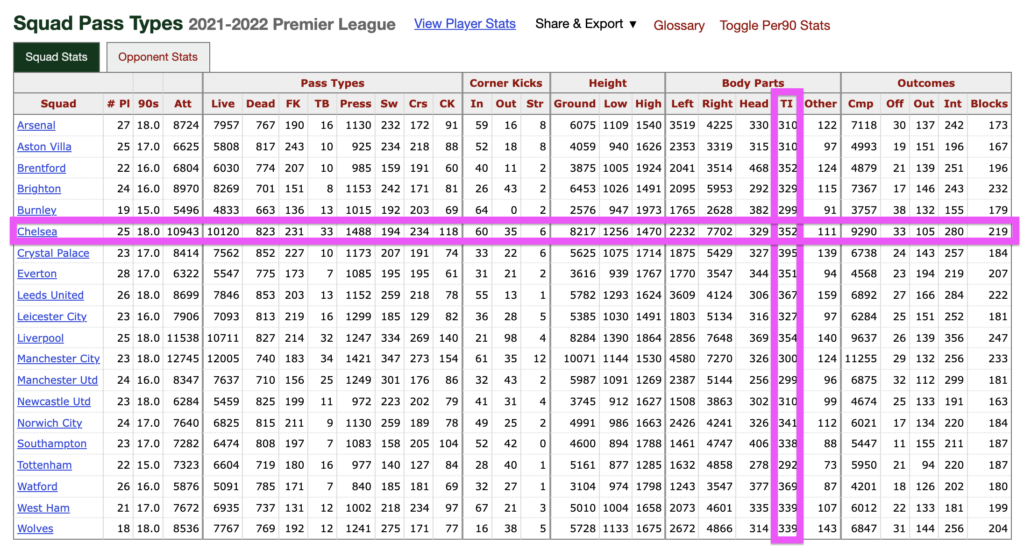1024x549 pixels.
Task: Expand the Share & Export dropdown
Action: (585, 24)
